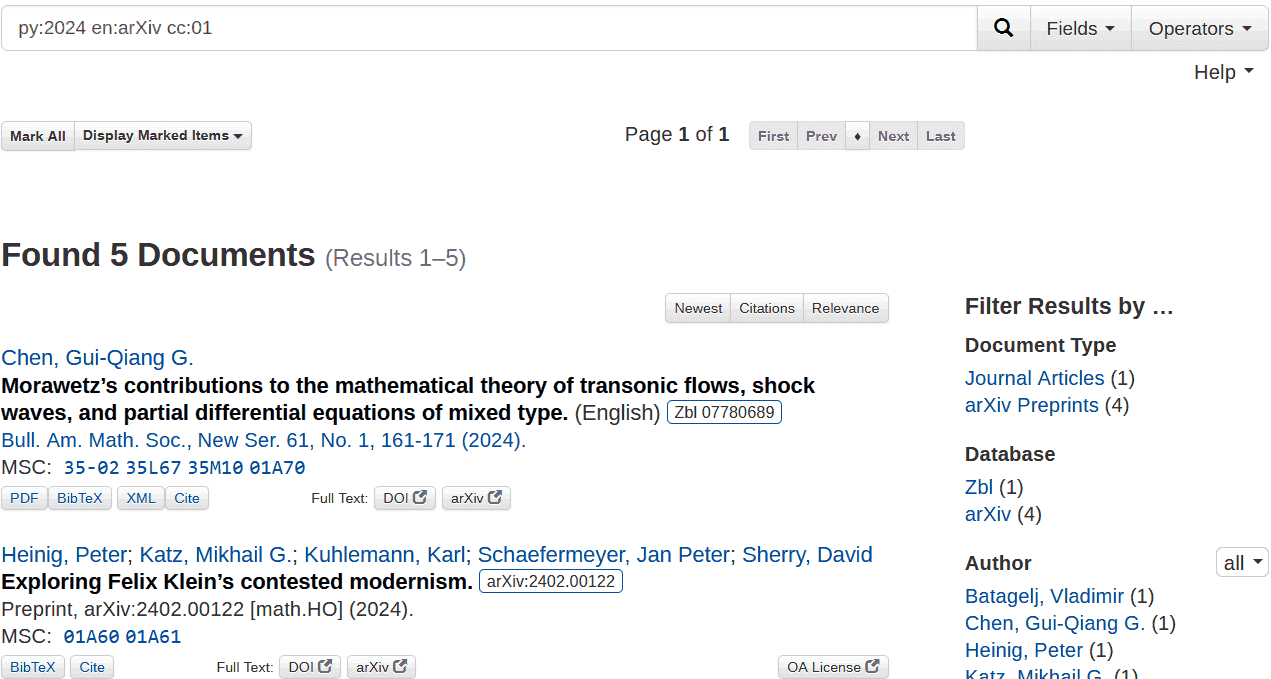Sort results by Citations
This screenshot has width=1271, height=679.
click(x=767, y=308)
